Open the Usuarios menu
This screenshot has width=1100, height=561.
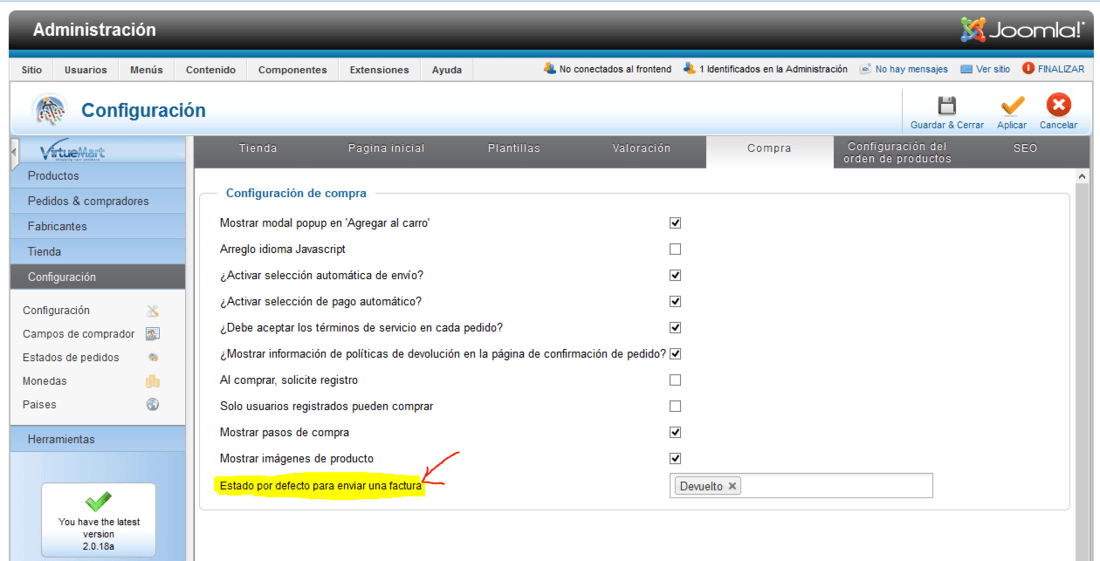86,69
